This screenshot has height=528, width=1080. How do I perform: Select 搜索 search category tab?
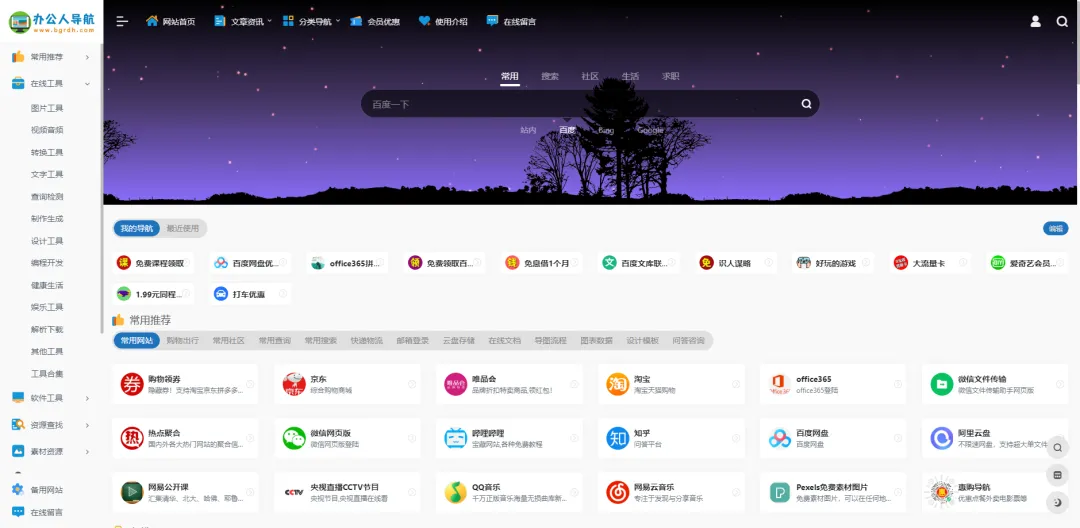point(550,76)
